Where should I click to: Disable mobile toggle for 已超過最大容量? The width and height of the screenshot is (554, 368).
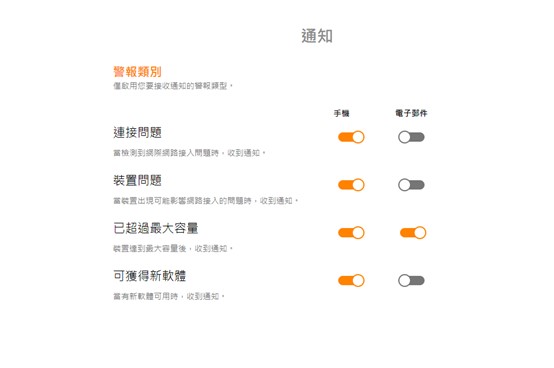[351, 233]
